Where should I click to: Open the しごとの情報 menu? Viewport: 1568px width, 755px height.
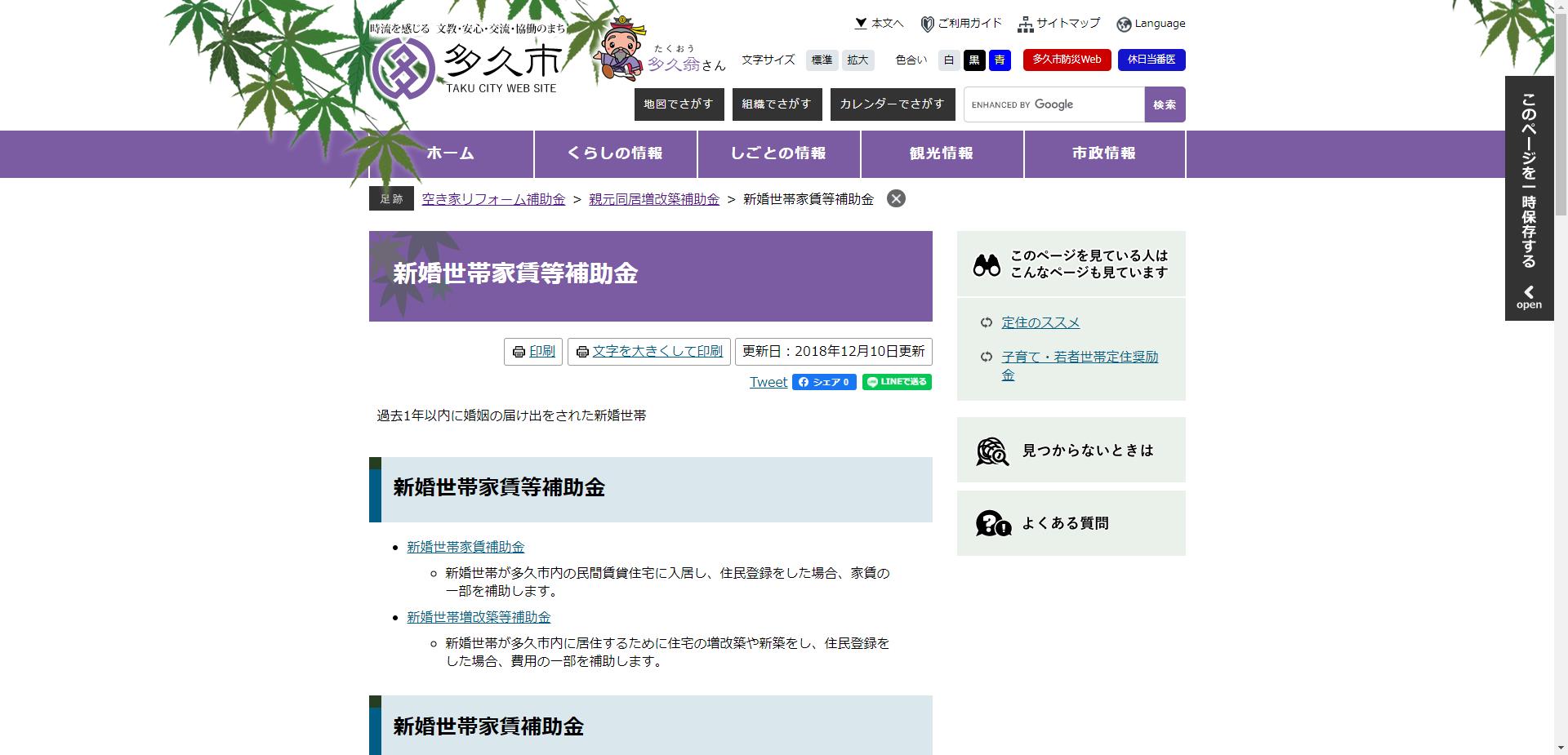[777, 153]
